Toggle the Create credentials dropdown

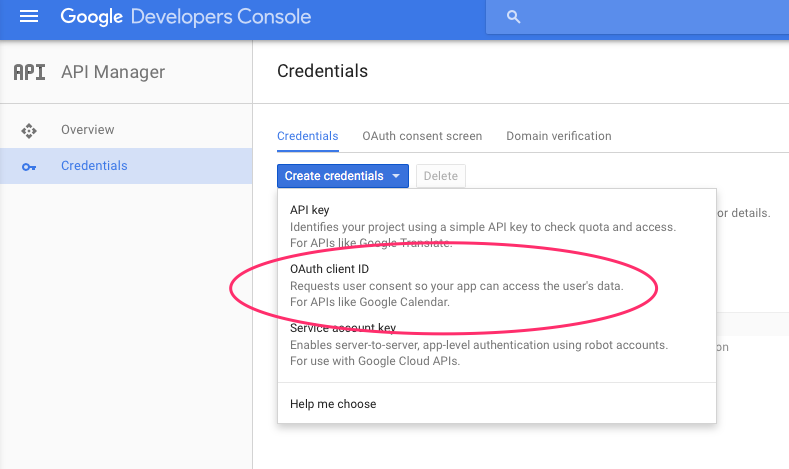(343, 176)
